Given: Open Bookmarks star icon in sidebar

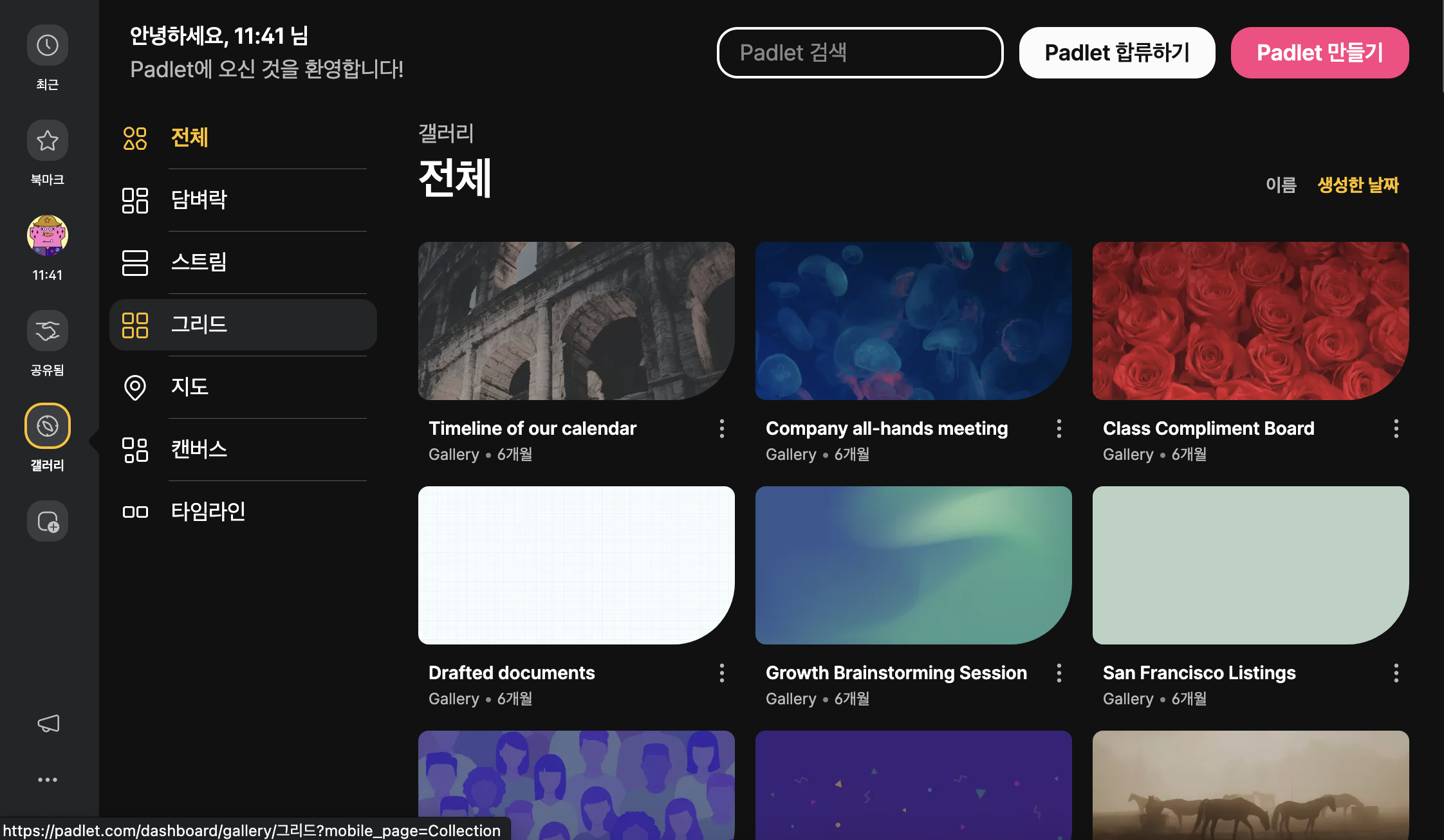Looking at the screenshot, I should 48,141.
